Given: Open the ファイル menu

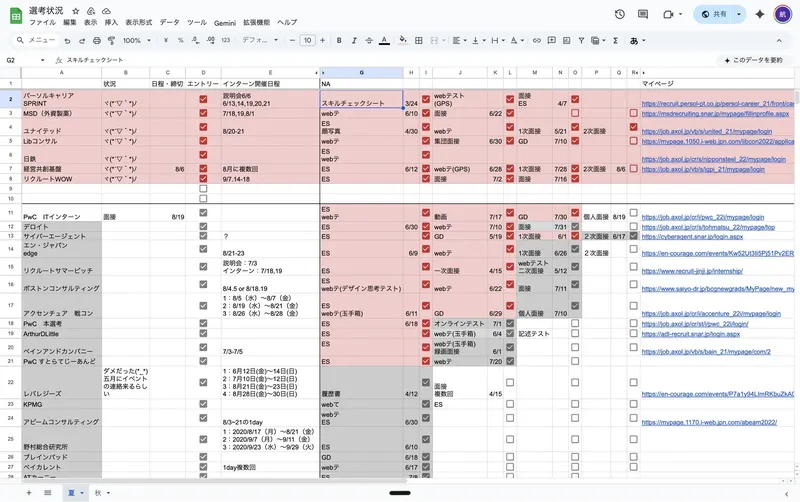Looking at the screenshot, I should (42, 22).
